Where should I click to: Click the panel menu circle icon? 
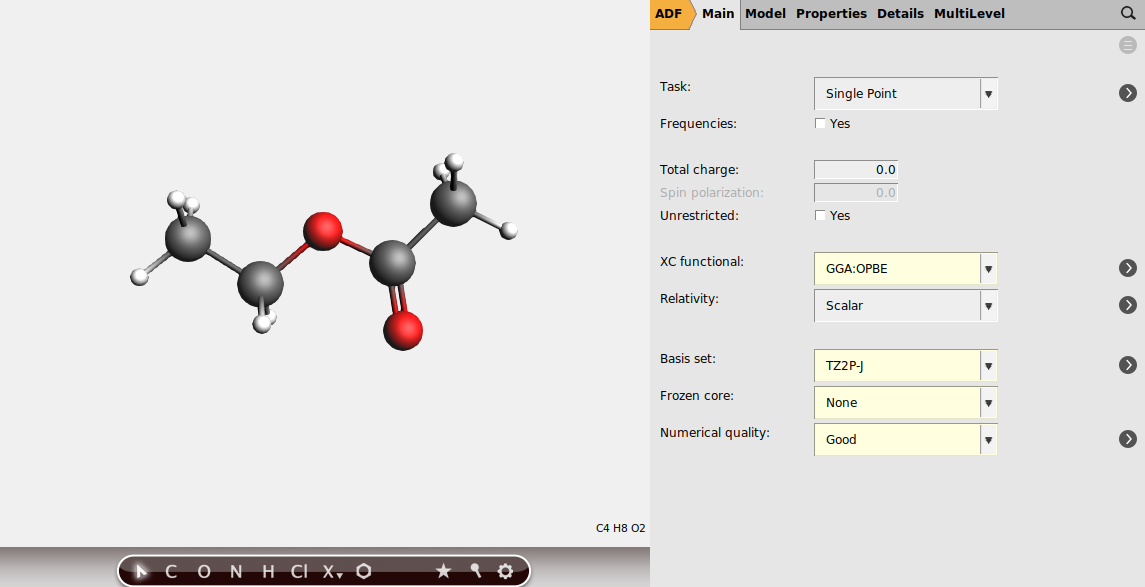point(1127,45)
